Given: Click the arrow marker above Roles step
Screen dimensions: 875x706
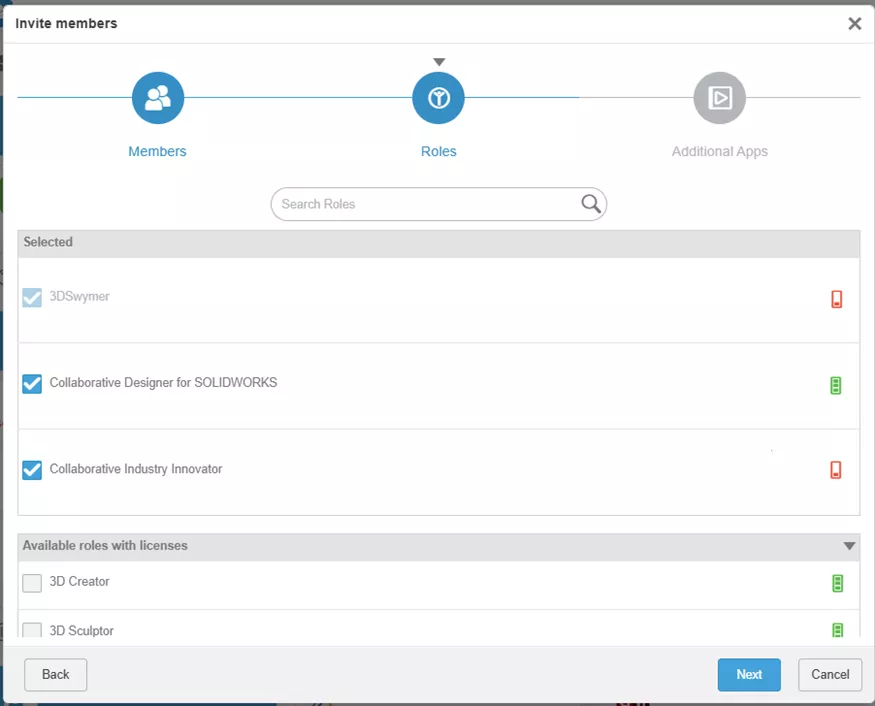Looking at the screenshot, I should point(439,61).
